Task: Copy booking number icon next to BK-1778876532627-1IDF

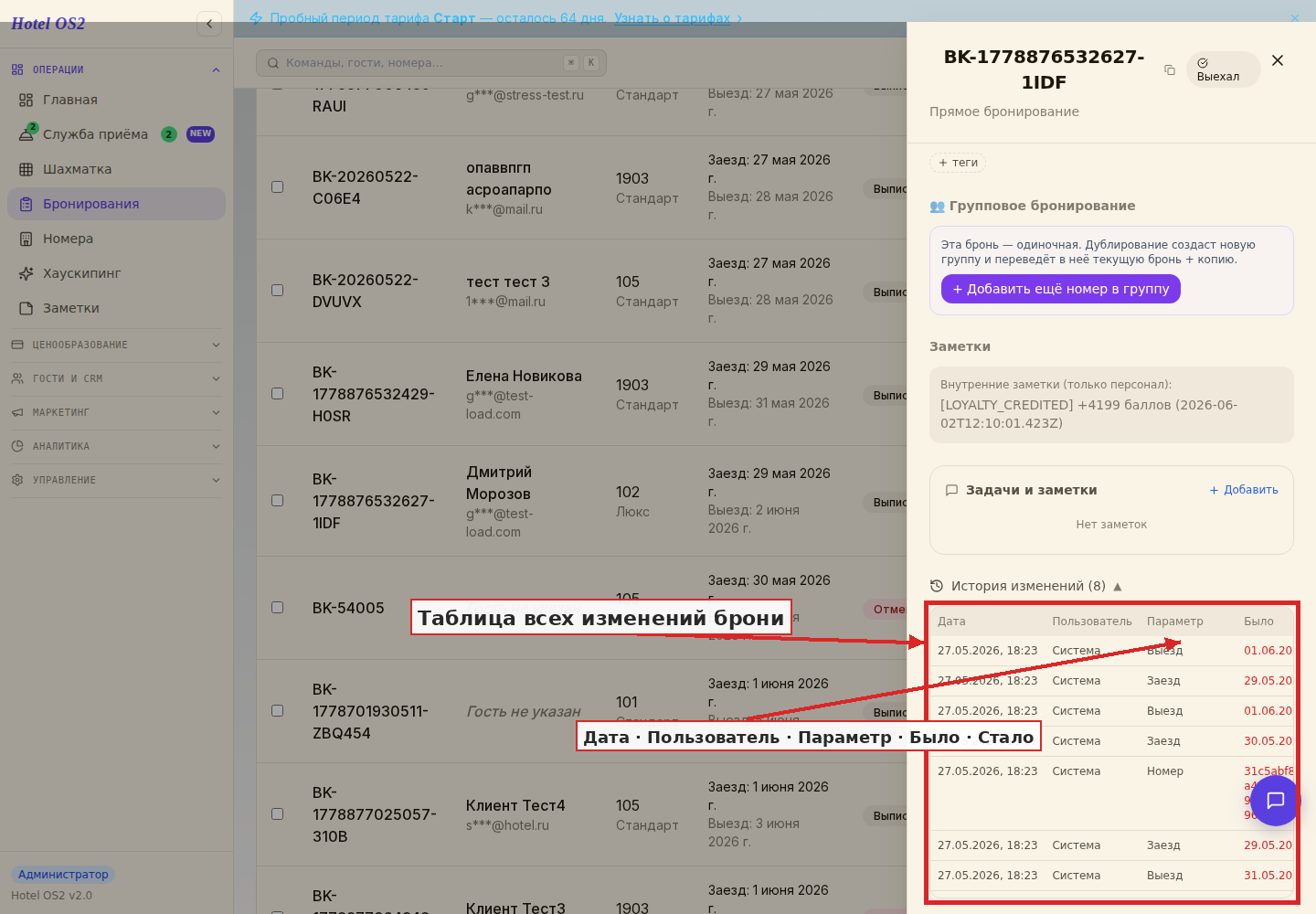Action: point(1170,69)
